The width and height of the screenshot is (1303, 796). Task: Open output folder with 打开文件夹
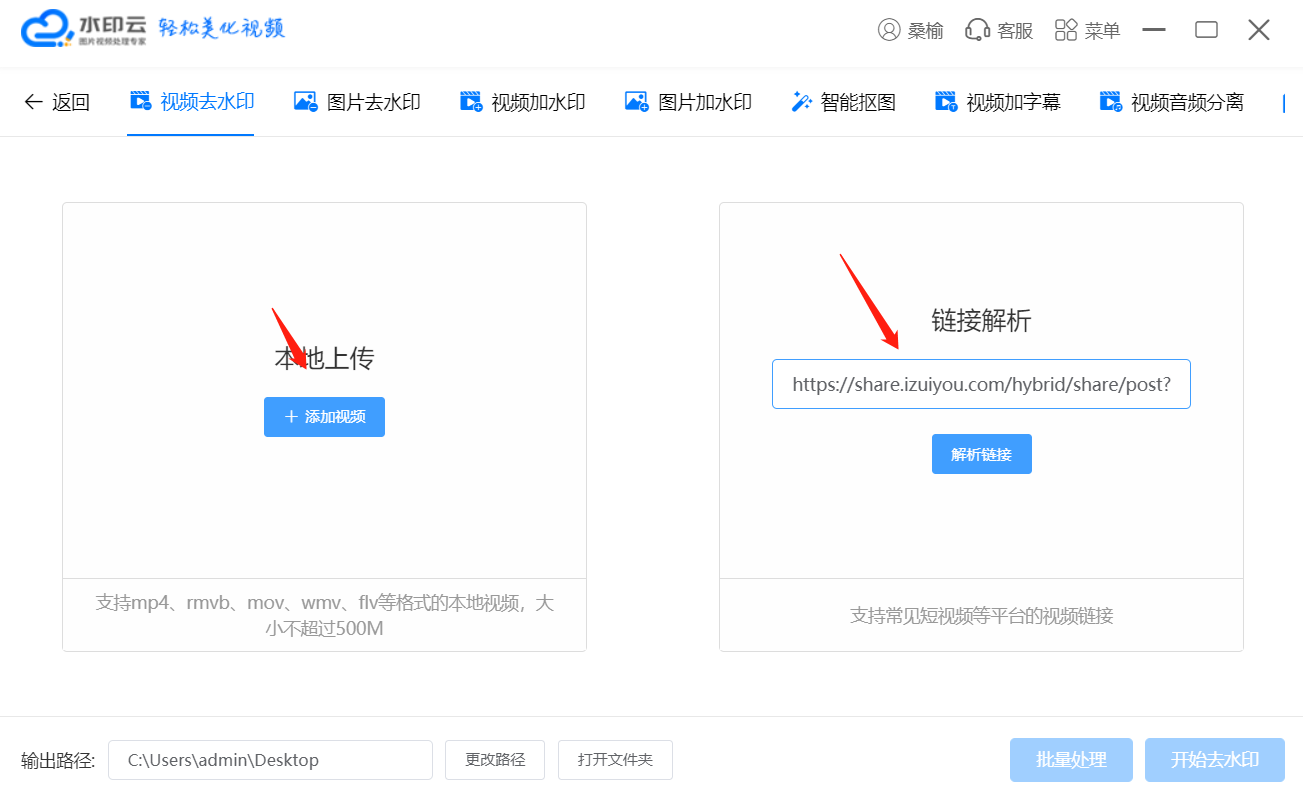pyautogui.click(x=615, y=760)
